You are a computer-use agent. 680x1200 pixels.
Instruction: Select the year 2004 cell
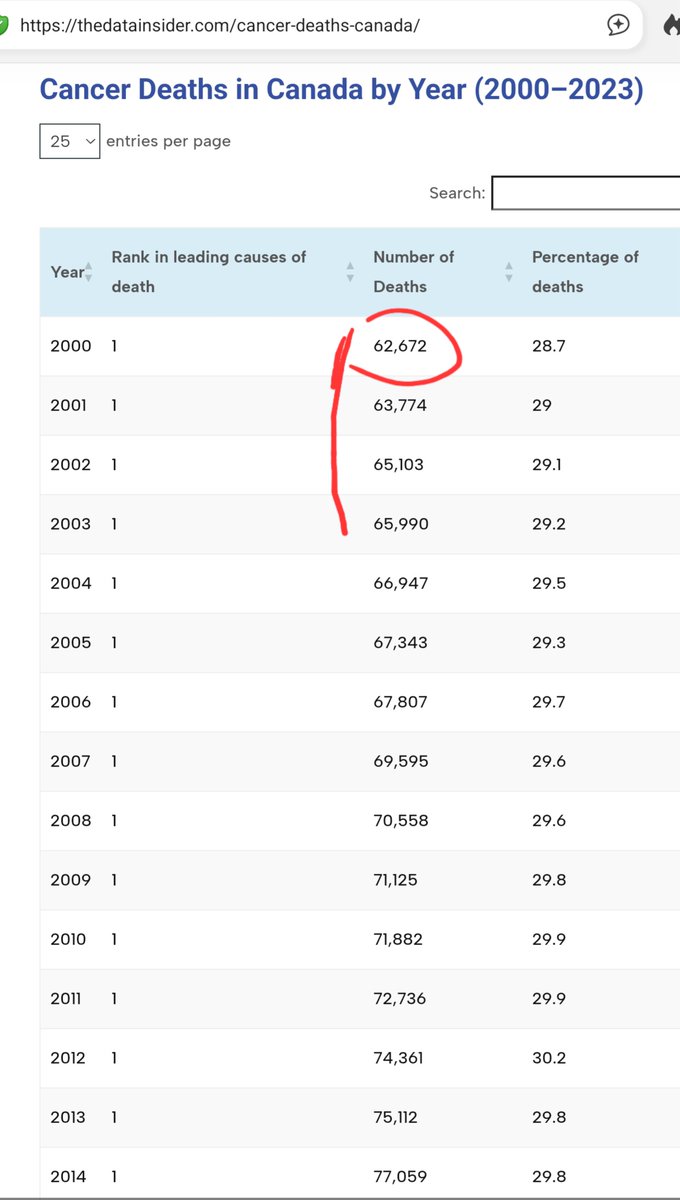click(70, 583)
